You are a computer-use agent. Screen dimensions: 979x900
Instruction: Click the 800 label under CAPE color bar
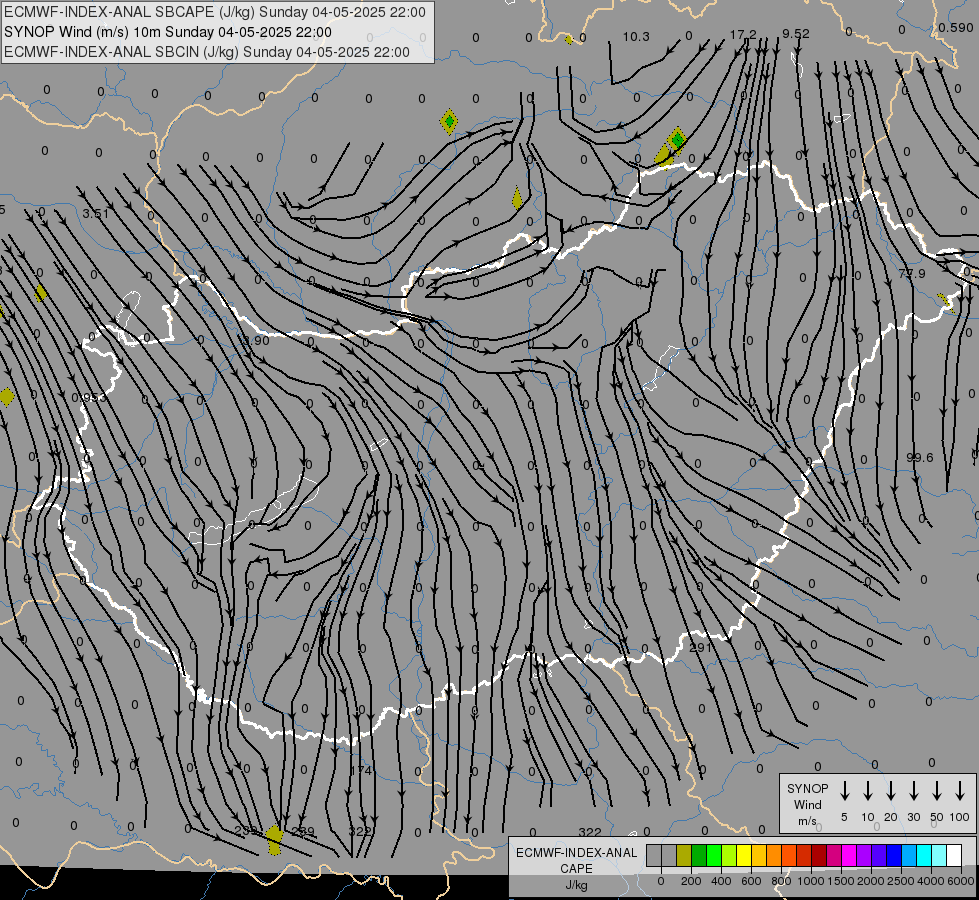[781, 881]
